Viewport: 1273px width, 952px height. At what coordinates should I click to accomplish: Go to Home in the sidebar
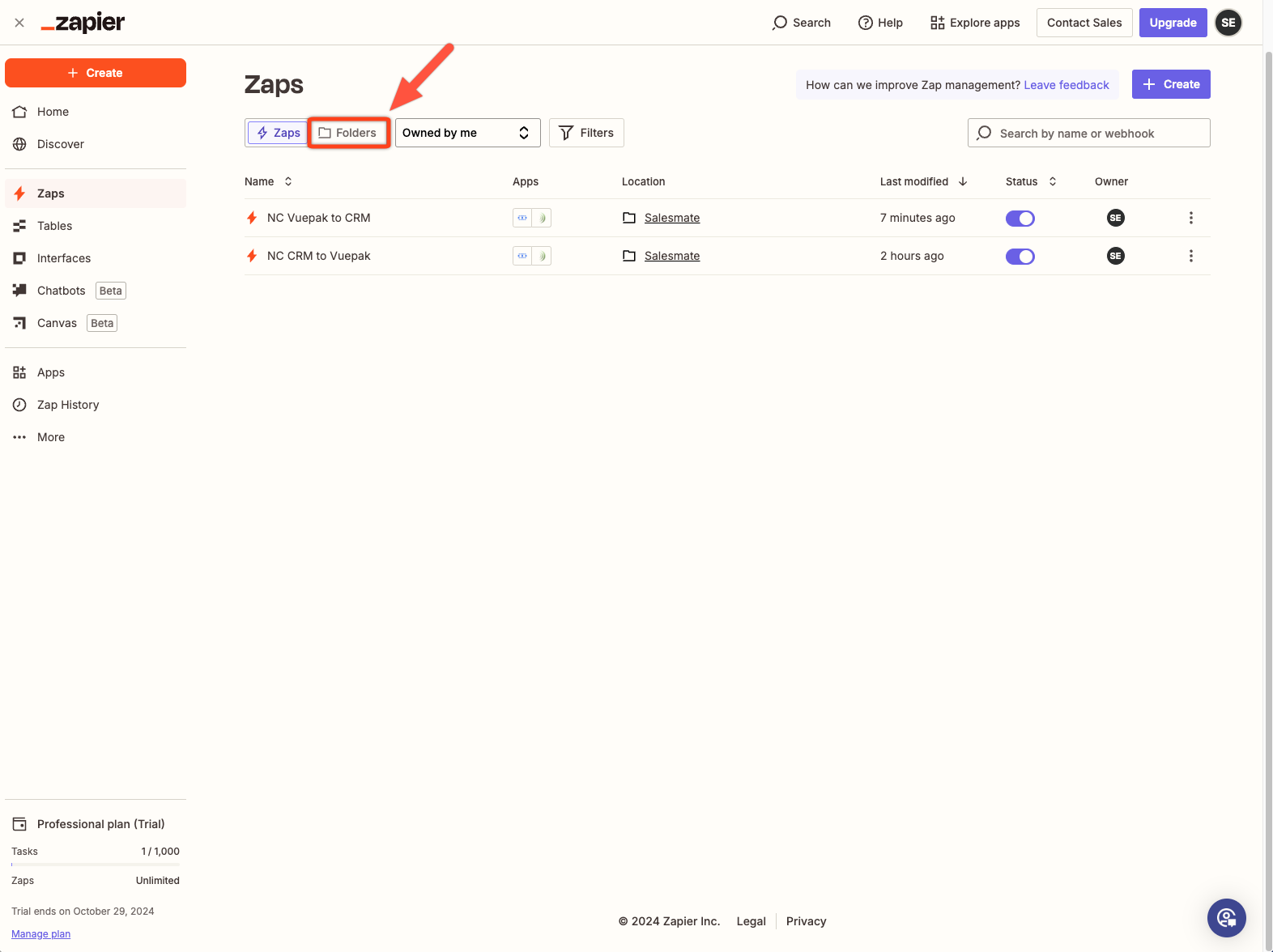[96, 112]
